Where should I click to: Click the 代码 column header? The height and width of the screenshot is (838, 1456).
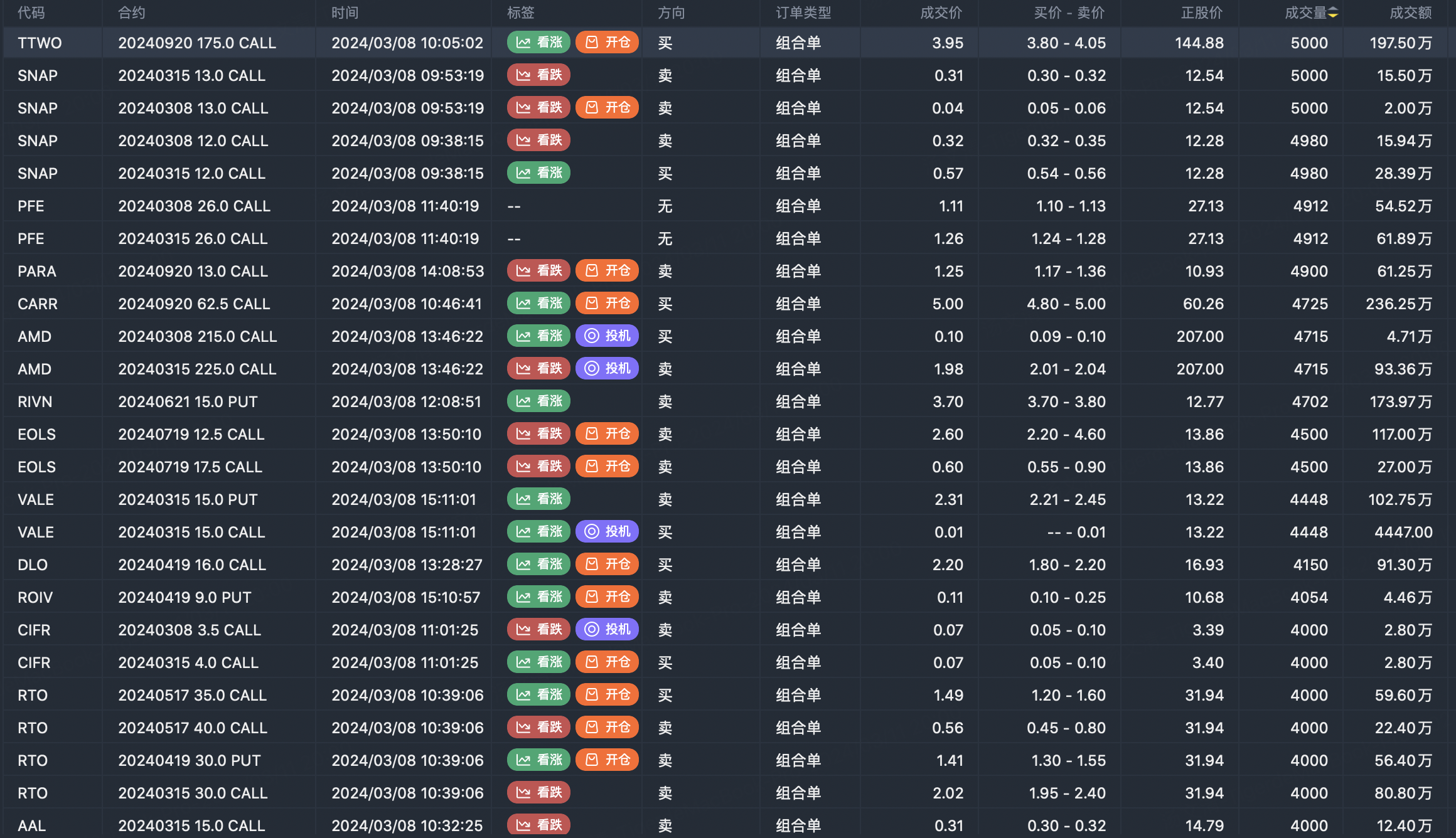(31, 13)
